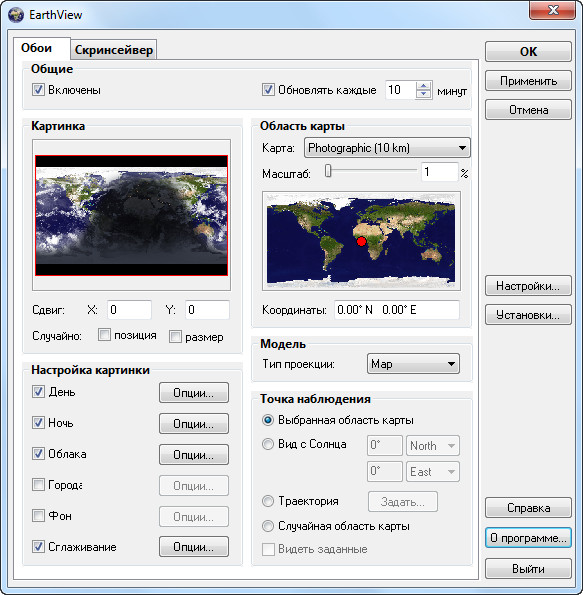This screenshot has height=595, width=583.
Task: Enable the Города checkbox
Action: [x=38, y=485]
